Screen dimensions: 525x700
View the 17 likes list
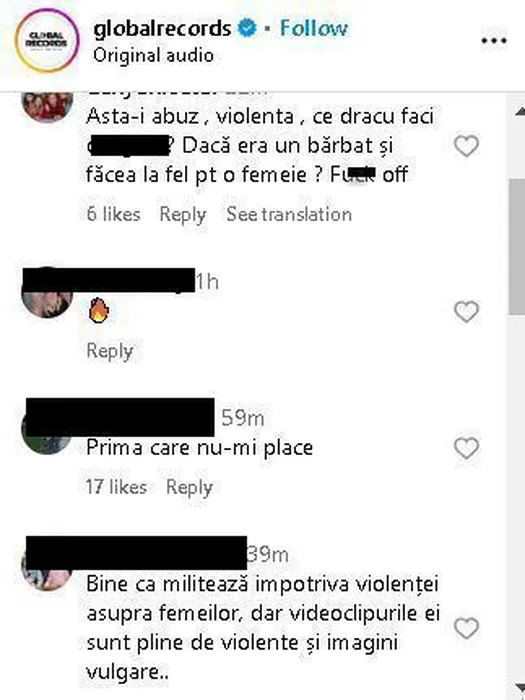[x=116, y=487]
